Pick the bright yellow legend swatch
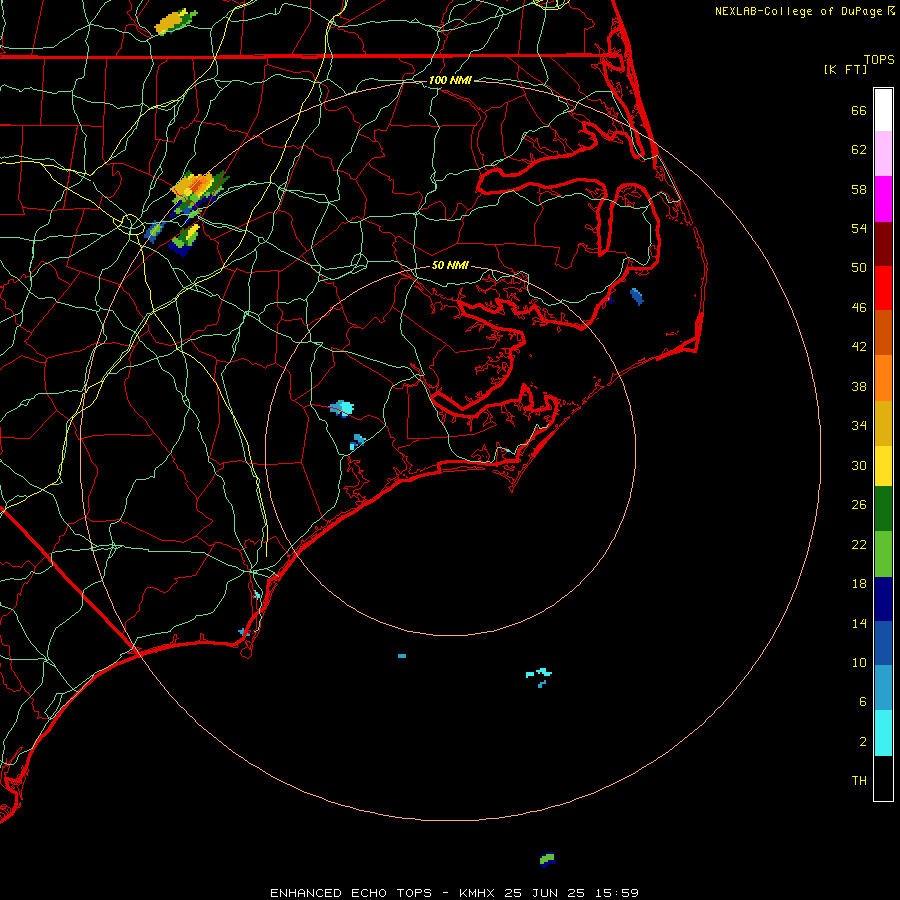 883,466
